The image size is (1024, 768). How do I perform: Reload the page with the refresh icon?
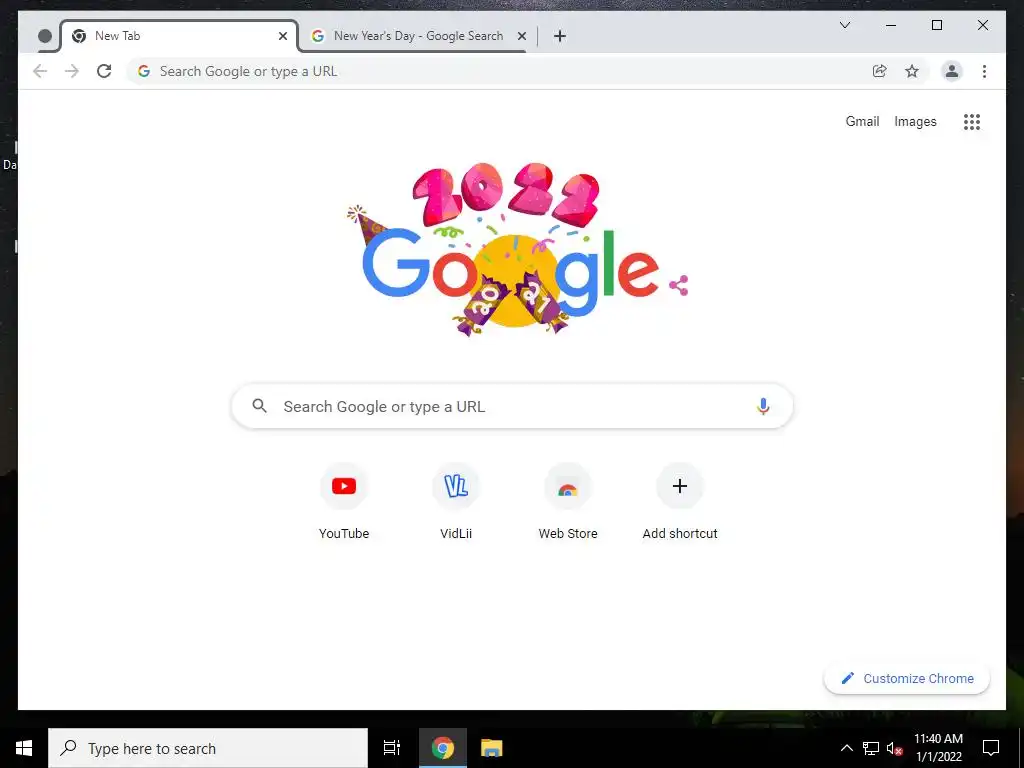tap(104, 71)
